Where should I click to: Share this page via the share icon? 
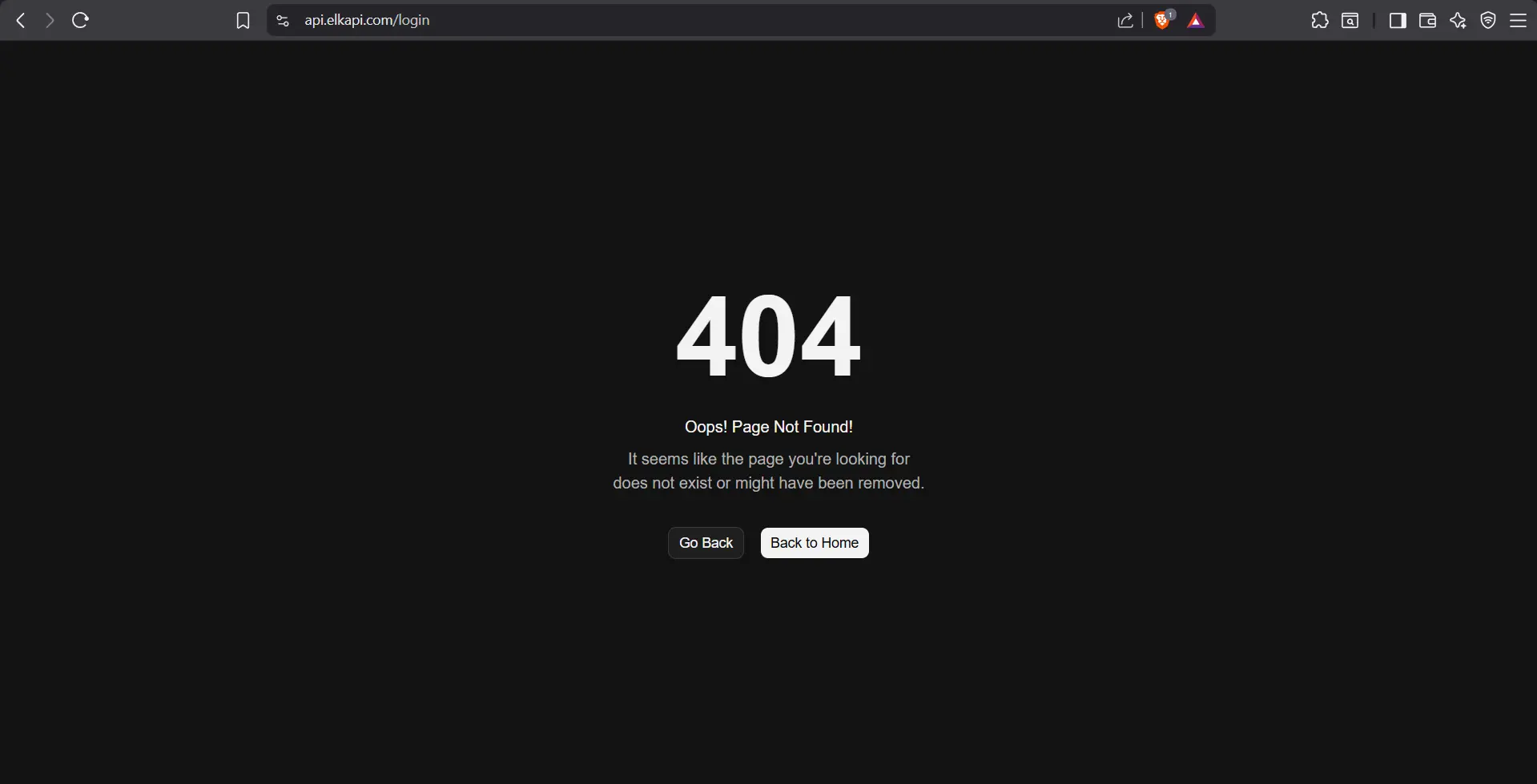pyautogui.click(x=1125, y=21)
